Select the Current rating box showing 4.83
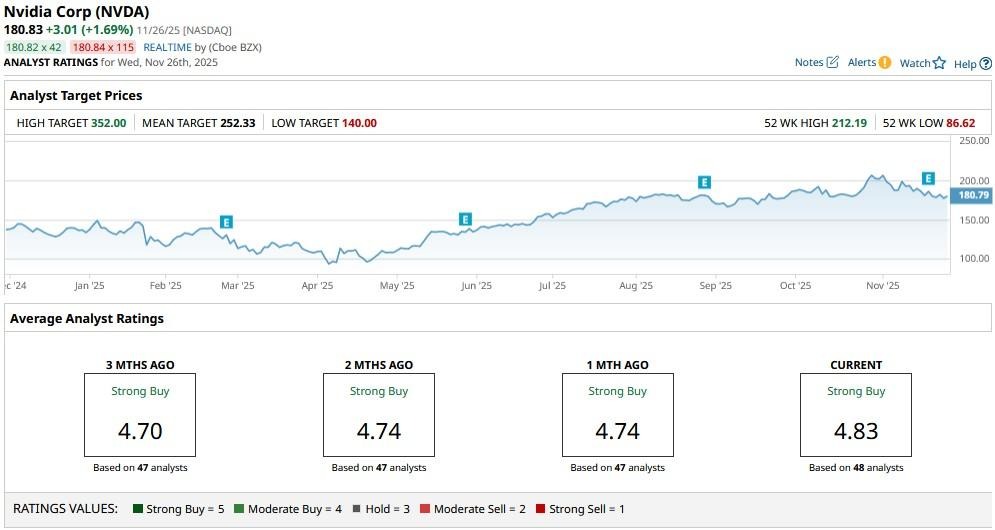 (x=855, y=415)
